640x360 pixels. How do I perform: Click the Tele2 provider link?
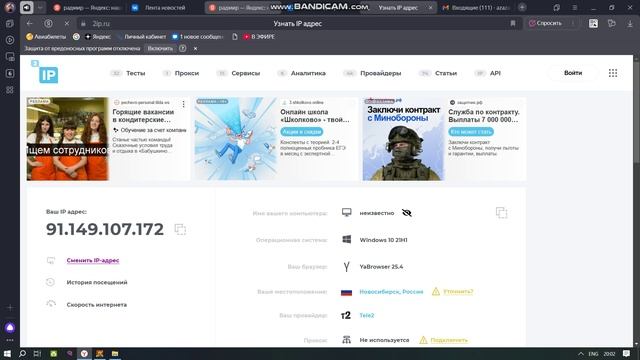click(367, 315)
